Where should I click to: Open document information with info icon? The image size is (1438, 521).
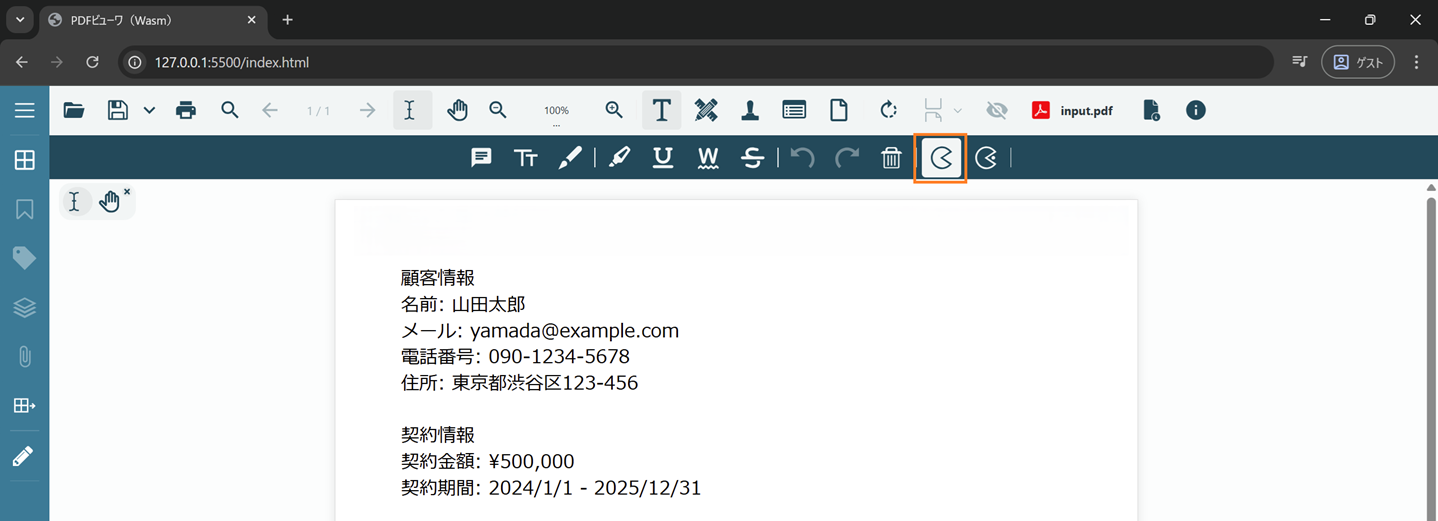[1196, 110]
